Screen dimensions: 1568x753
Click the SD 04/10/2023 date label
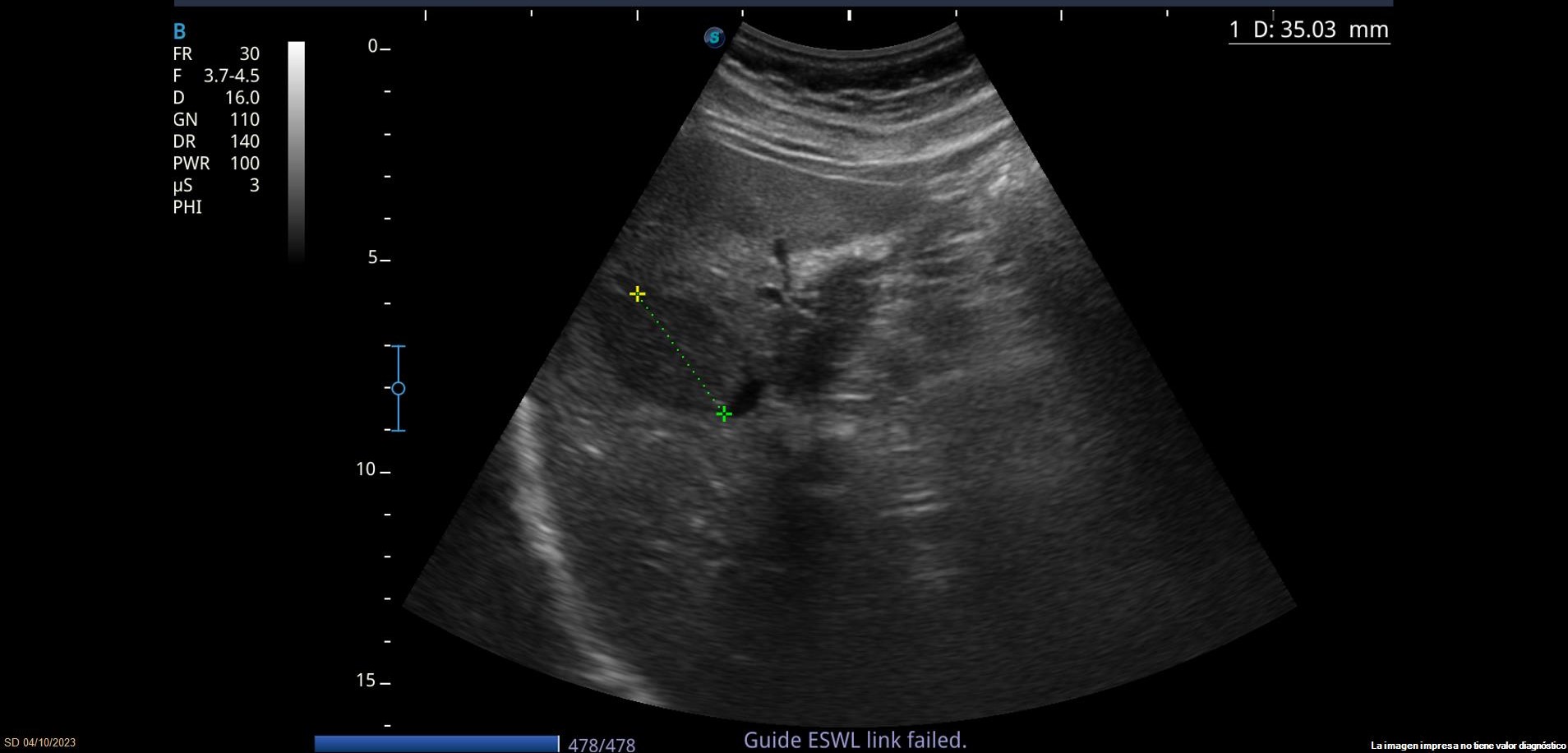tap(40, 742)
